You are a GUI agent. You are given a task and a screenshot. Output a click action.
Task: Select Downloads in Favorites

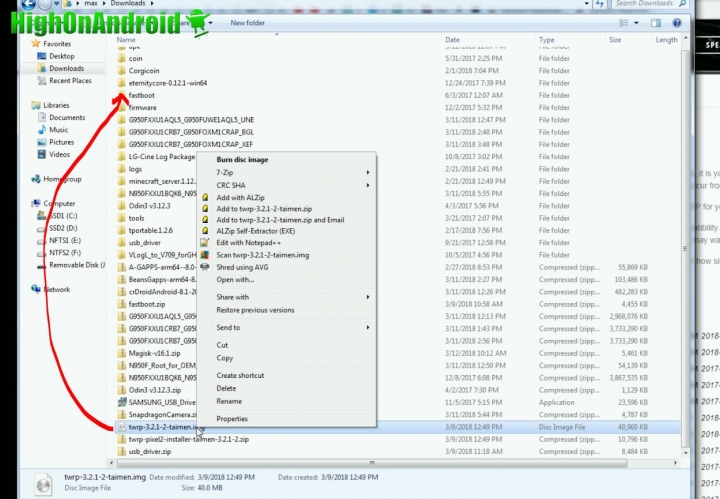66,68
